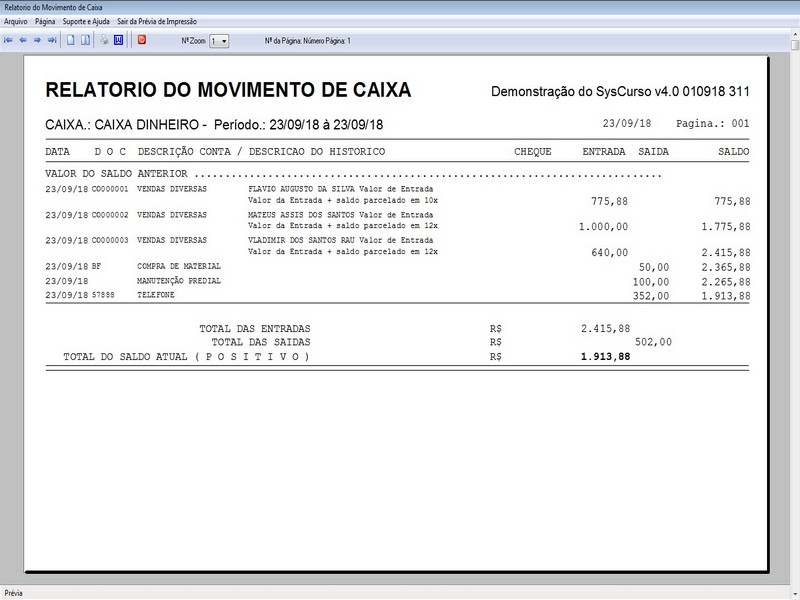
Task: Click the SAIDA column header
Action: click(x=654, y=152)
